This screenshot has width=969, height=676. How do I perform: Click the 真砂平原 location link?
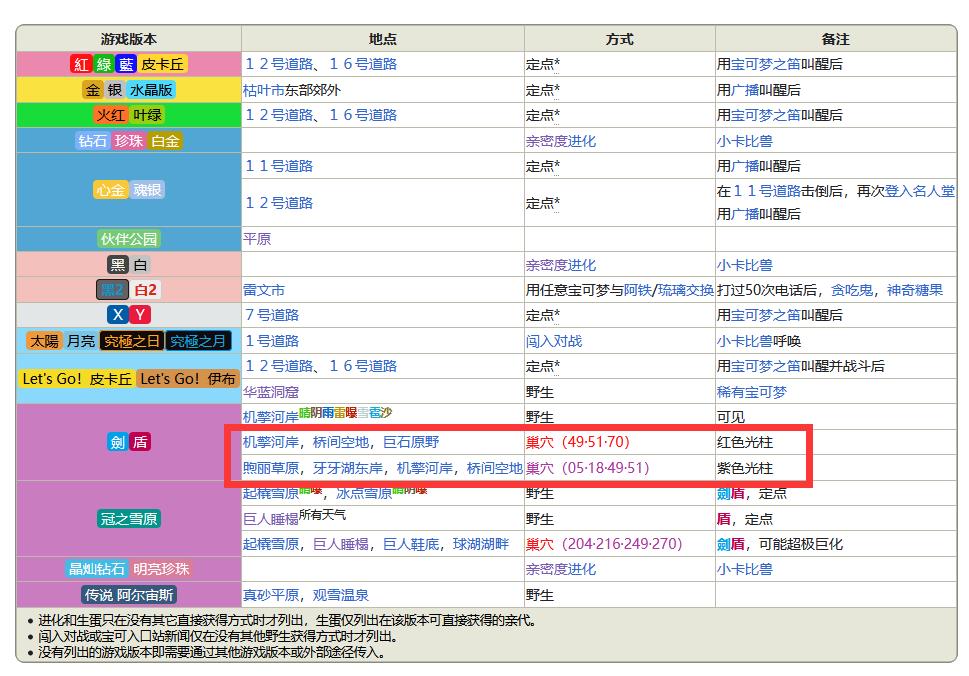(x=271, y=595)
